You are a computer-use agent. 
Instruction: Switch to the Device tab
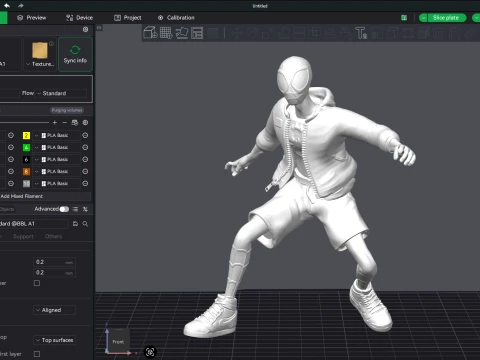click(79, 18)
